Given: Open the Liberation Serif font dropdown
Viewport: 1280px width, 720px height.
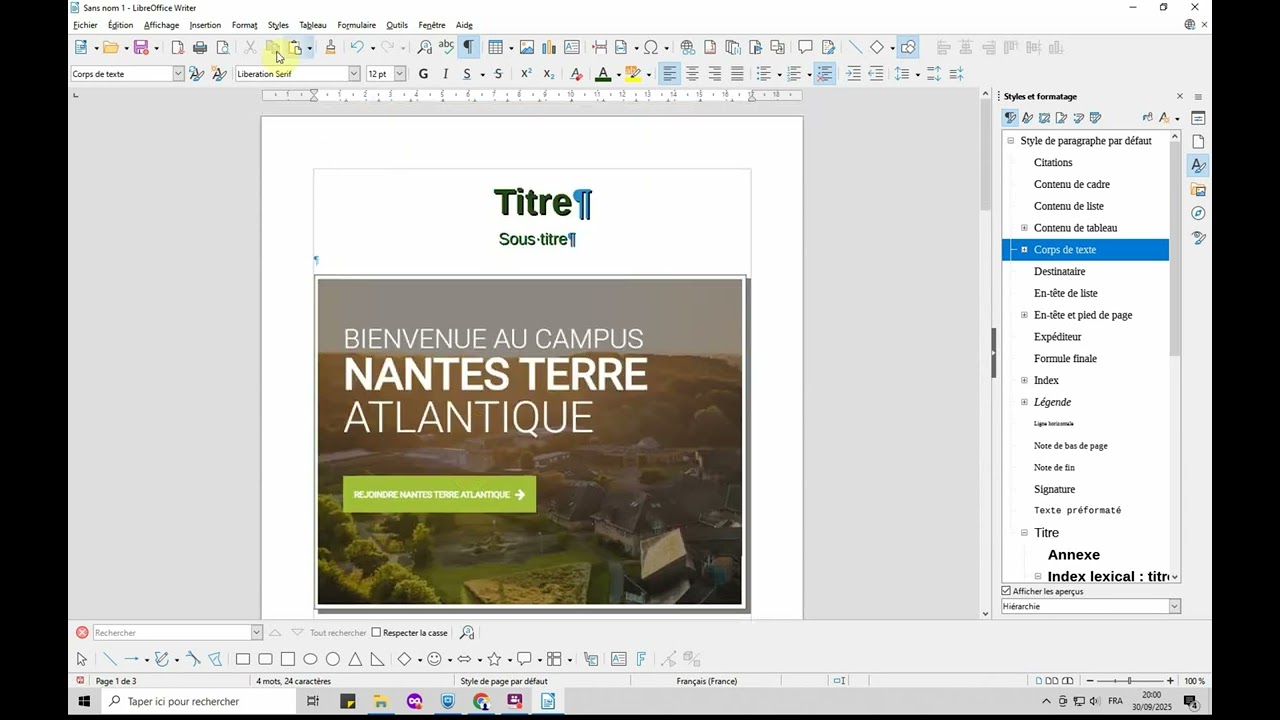Looking at the screenshot, I should tap(353, 74).
